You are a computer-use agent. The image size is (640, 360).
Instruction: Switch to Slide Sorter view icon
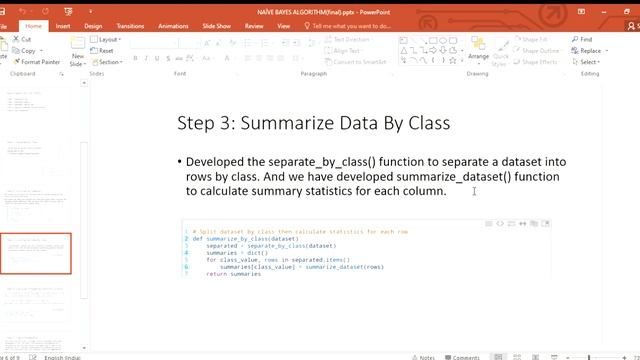click(517, 357)
